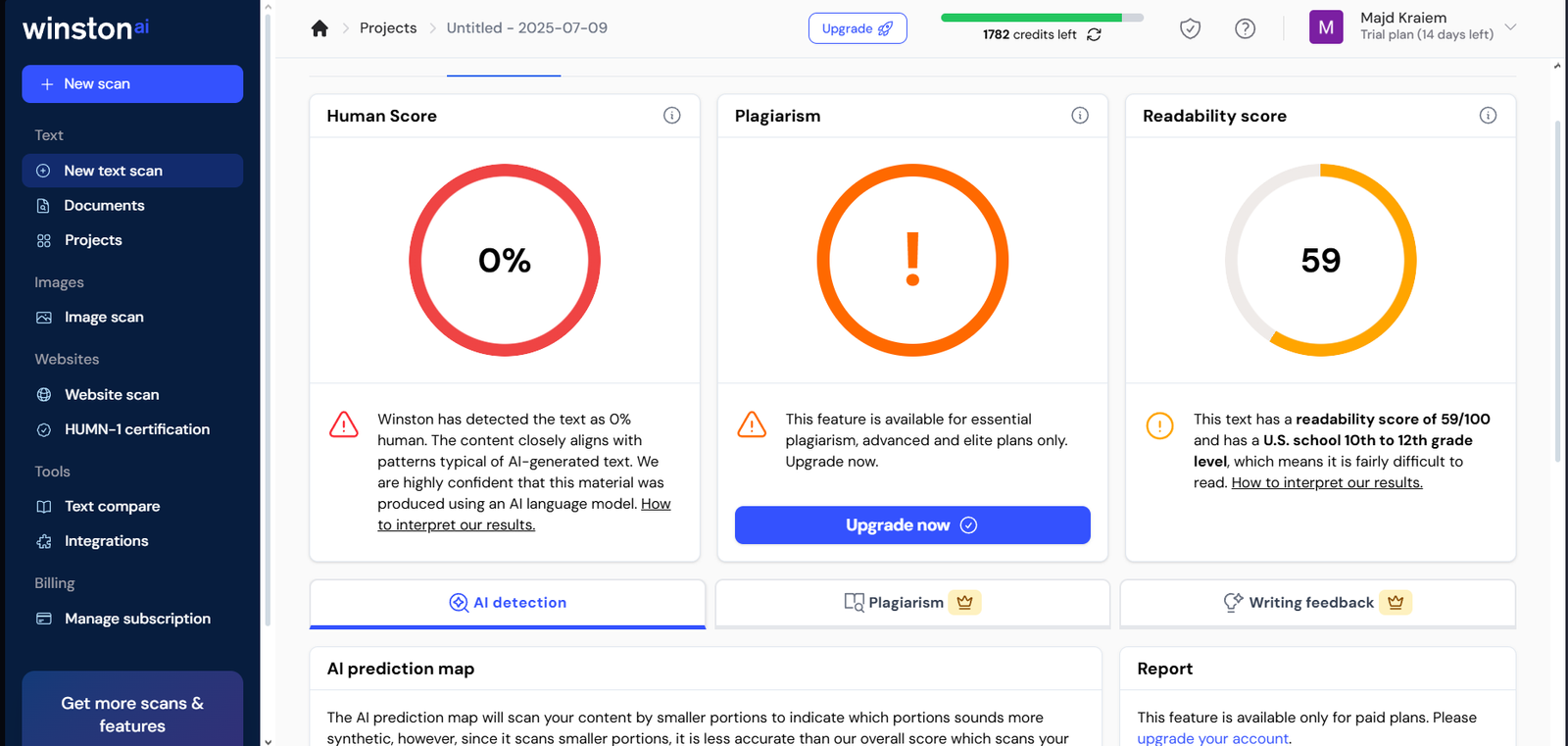Click the shield checkmark icon

(x=1190, y=28)
